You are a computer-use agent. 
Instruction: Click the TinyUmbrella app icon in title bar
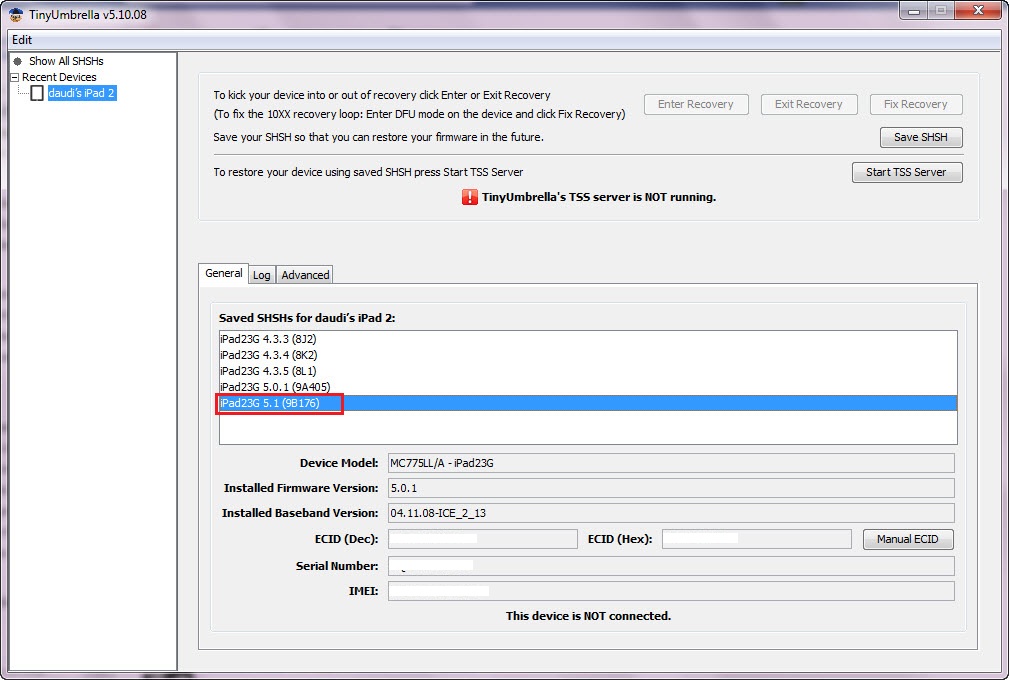[x=15, y=14]
